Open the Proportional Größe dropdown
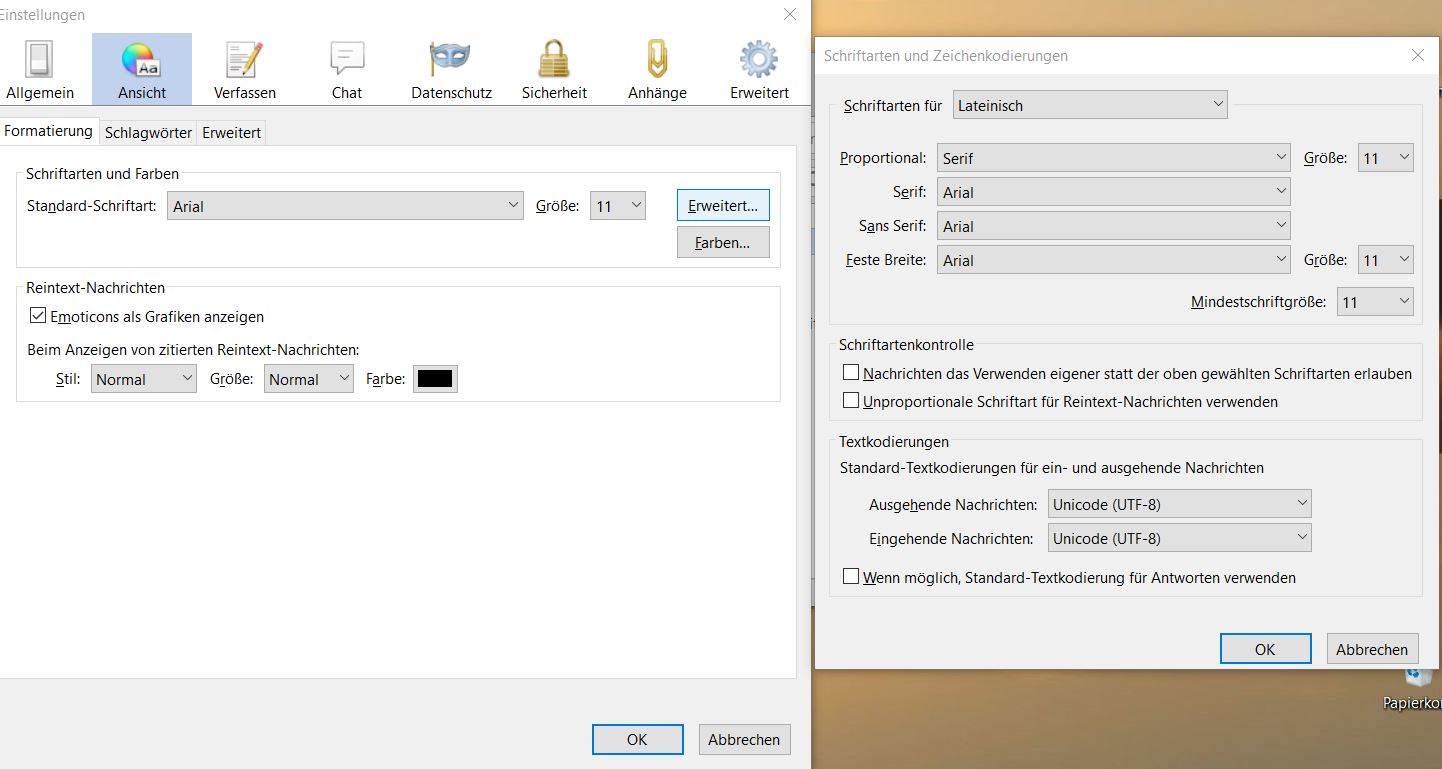This screenshot has width=1442, height=769. coord(1386,158)
